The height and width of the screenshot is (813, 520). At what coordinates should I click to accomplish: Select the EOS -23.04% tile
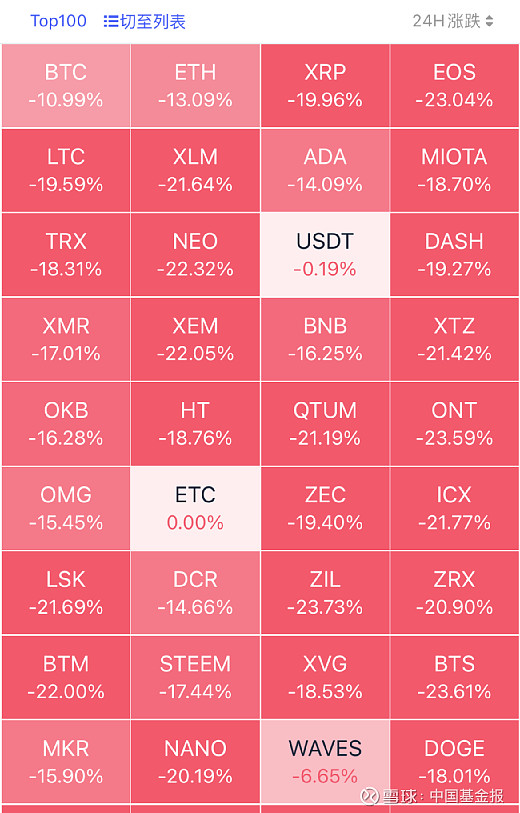(454, 86)
